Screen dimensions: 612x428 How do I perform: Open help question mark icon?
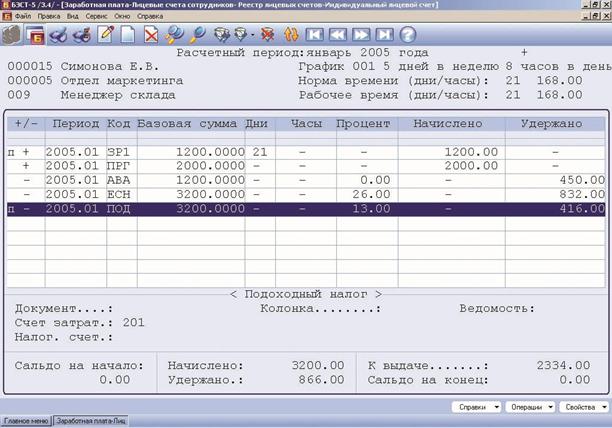(407, 35)
